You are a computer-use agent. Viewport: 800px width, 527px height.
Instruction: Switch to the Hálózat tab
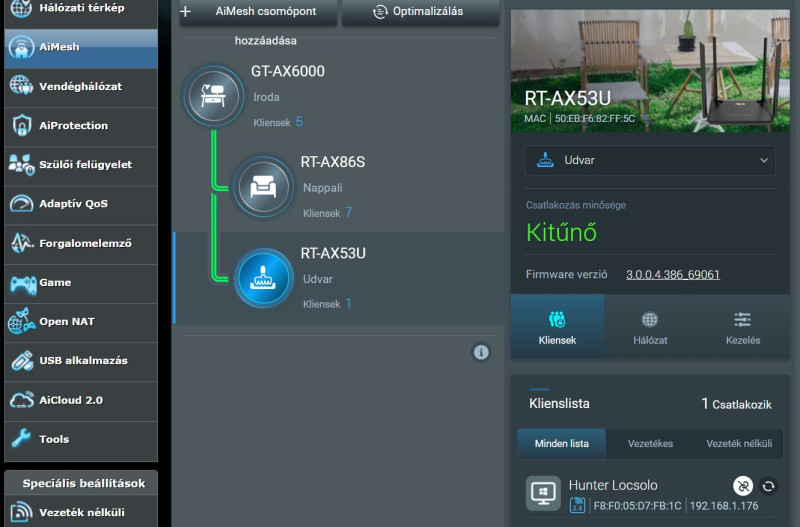[x=650, y=327]
